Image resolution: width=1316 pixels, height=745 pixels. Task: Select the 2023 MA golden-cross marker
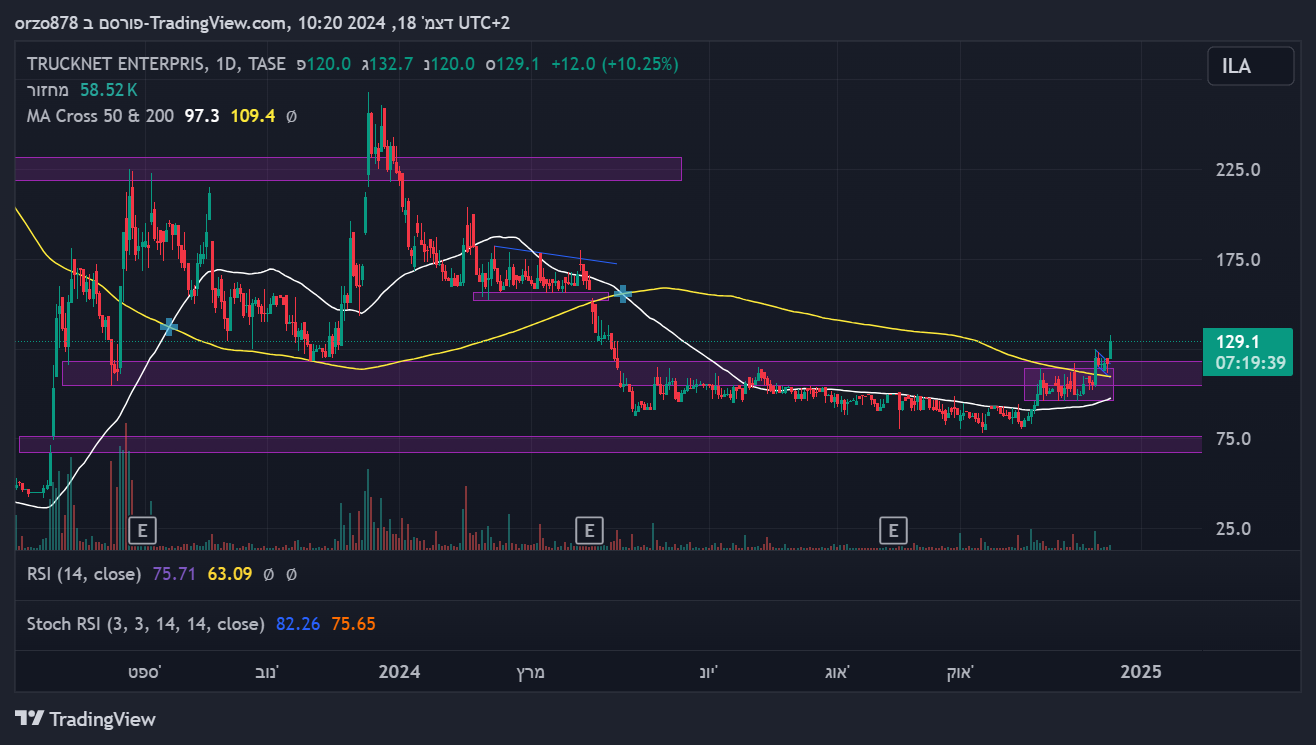point(169,326)
